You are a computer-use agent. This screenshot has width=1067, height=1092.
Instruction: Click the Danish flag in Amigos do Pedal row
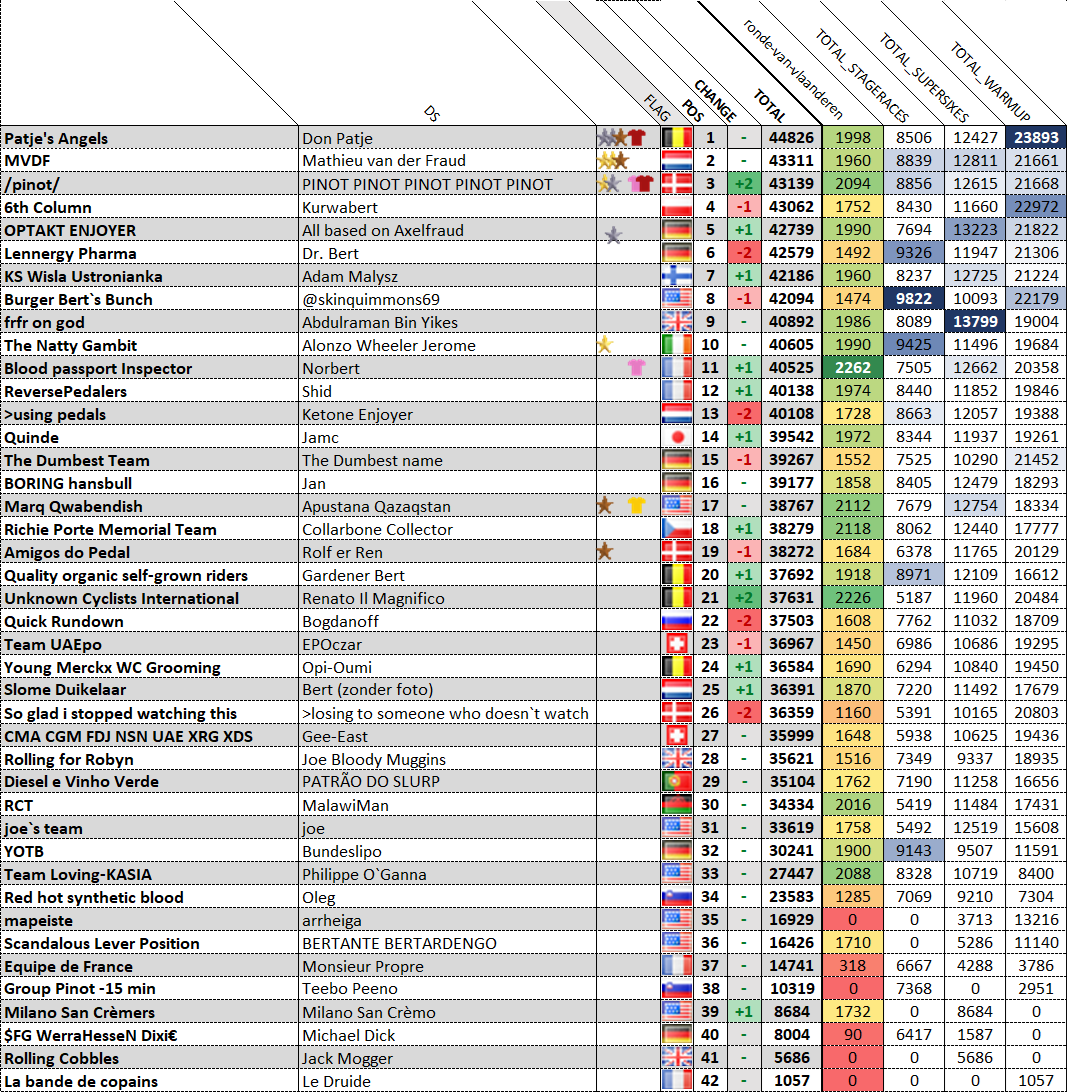(677, 552)
